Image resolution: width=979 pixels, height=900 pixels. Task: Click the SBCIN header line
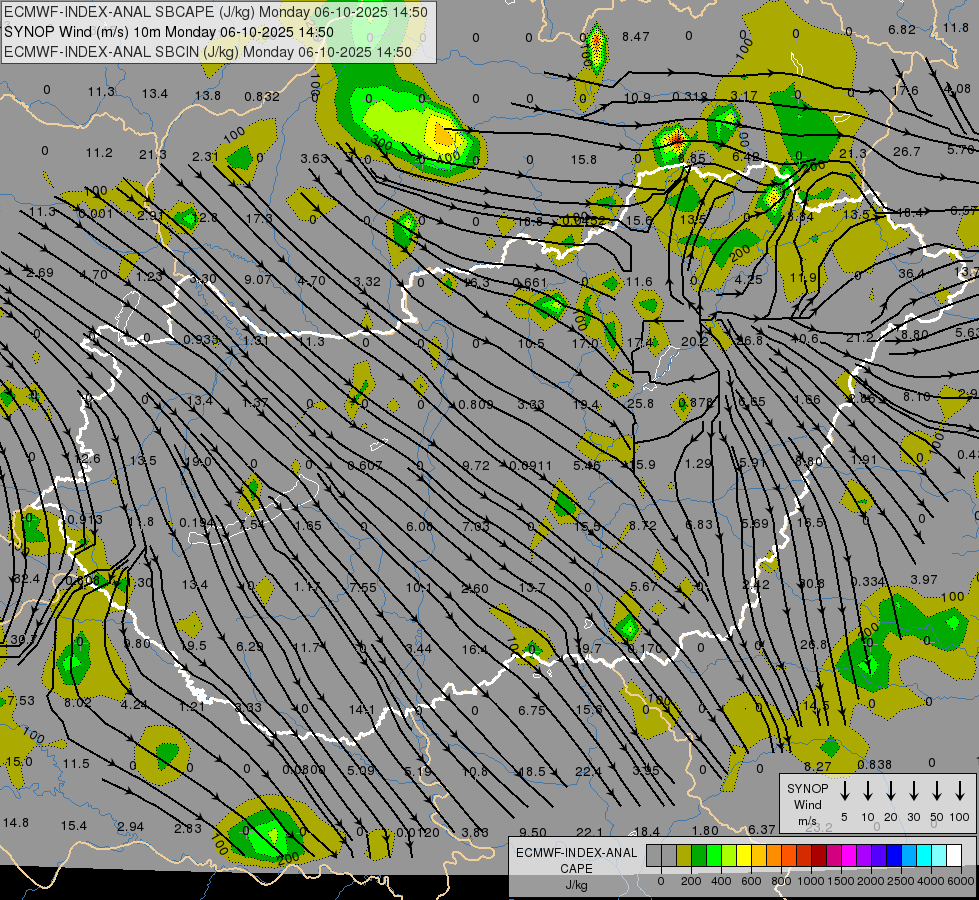208,52
